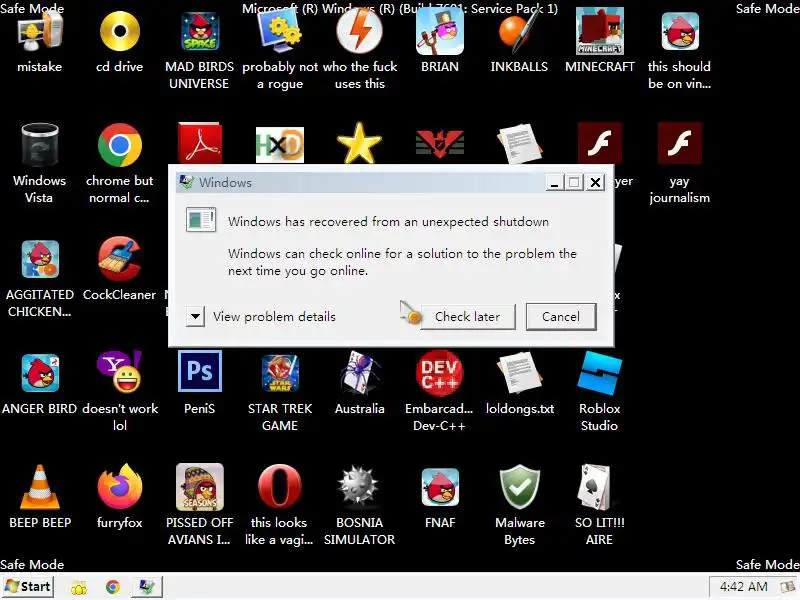Screen dimensions: 800x600
Task: Open the Windows Vista recycle bin
Action: (39, 145)
